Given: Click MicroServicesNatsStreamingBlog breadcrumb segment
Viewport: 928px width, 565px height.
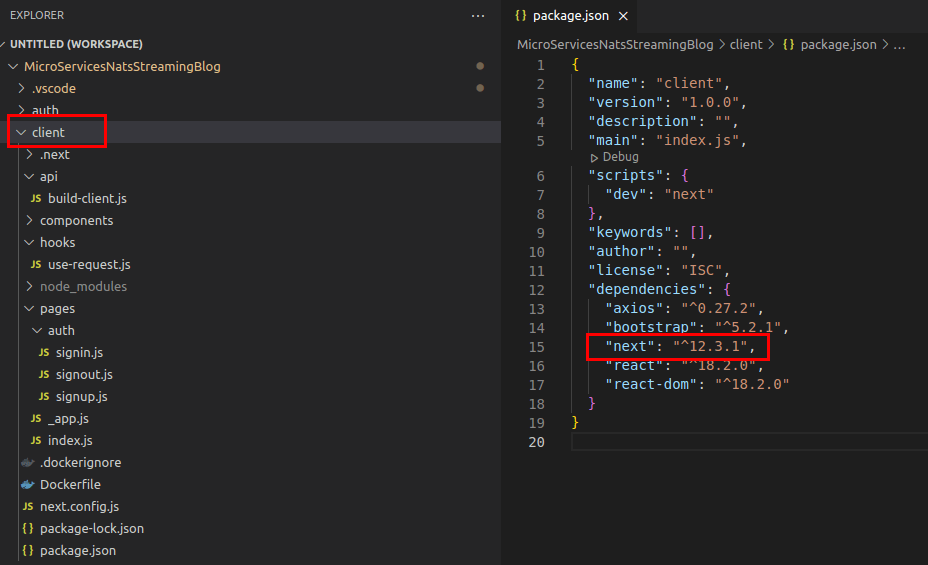Looking at the screenshot, I should (x=615, y=45).
